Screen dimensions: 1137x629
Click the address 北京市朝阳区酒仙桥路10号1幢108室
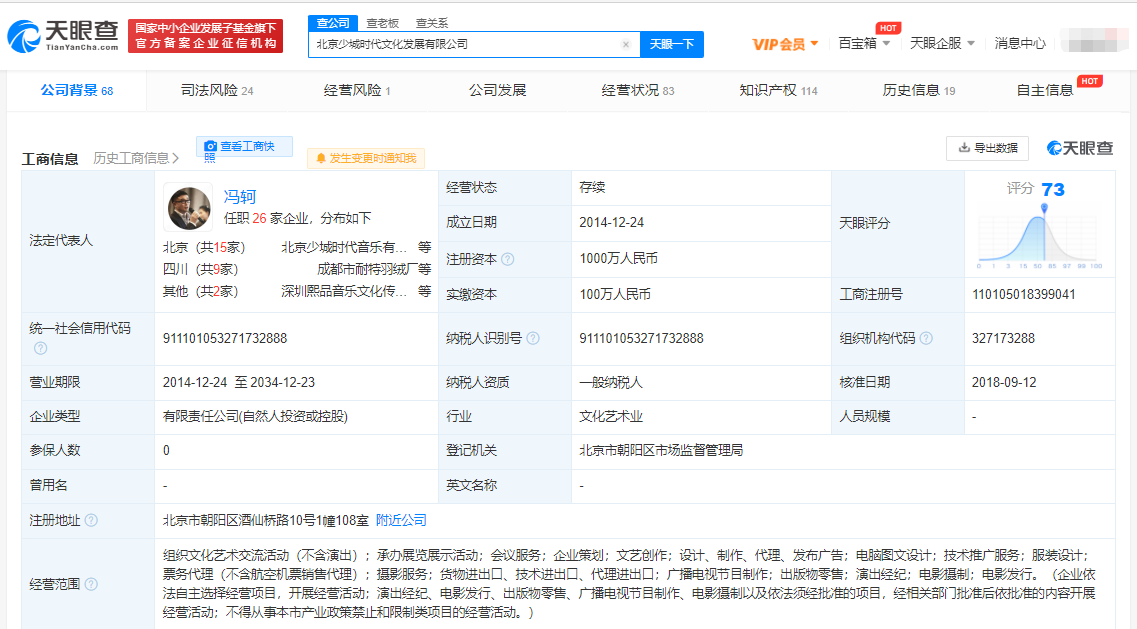pos(265,520)
